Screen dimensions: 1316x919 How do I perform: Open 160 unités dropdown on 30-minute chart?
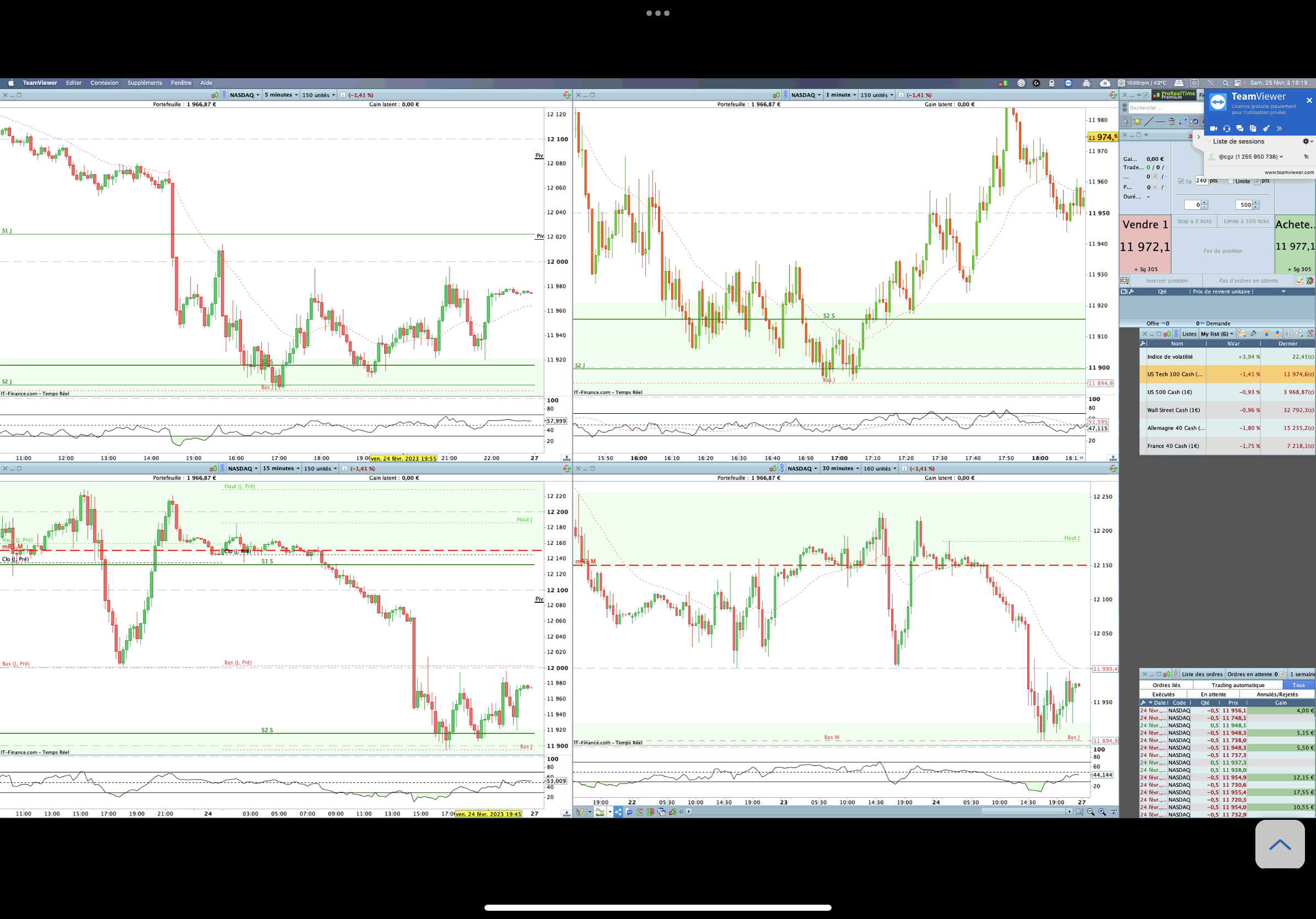tap(880, 469)
